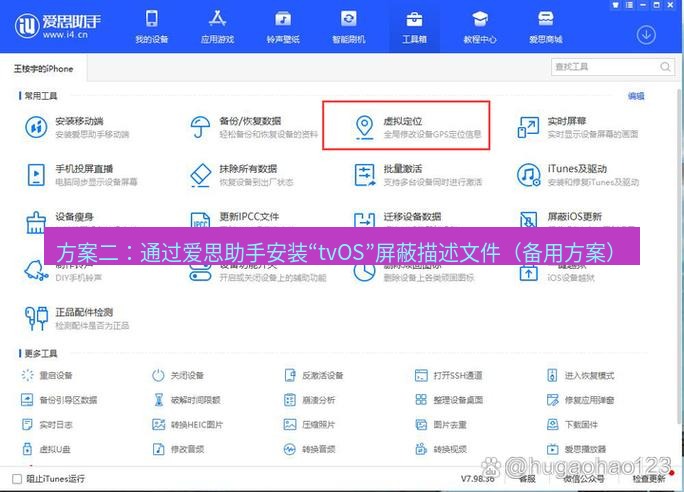Screen dimensions: 684x492
Task: Switch to the 我的设备 tab
Action: pyautogui.click(x=151, y=27)
